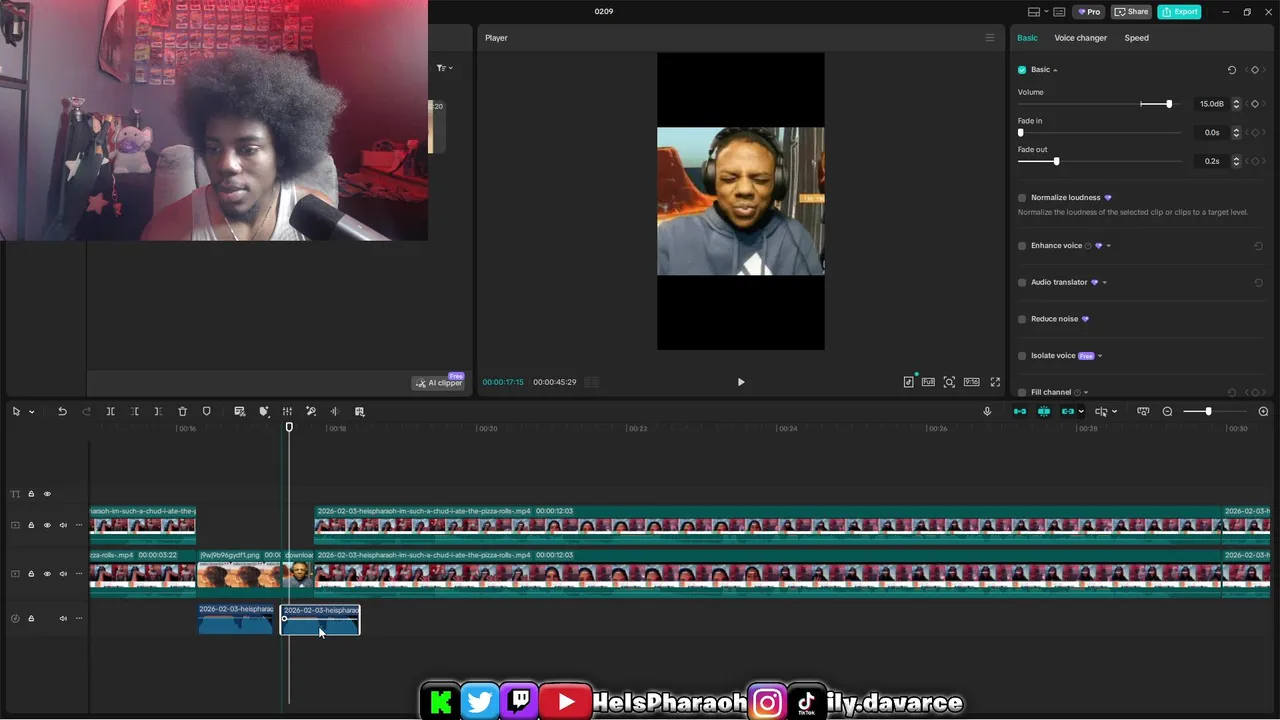Click the Share button

(x=1132, y=12)
